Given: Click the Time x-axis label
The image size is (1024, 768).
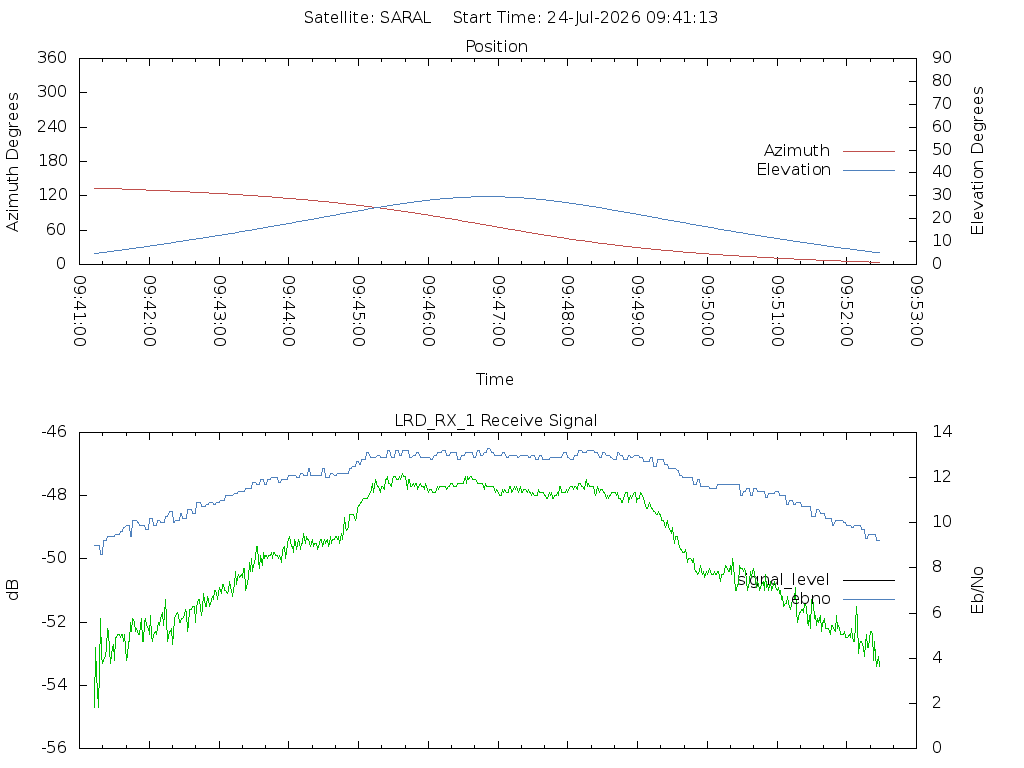Looking at the screenshot, I should [494, 379].
